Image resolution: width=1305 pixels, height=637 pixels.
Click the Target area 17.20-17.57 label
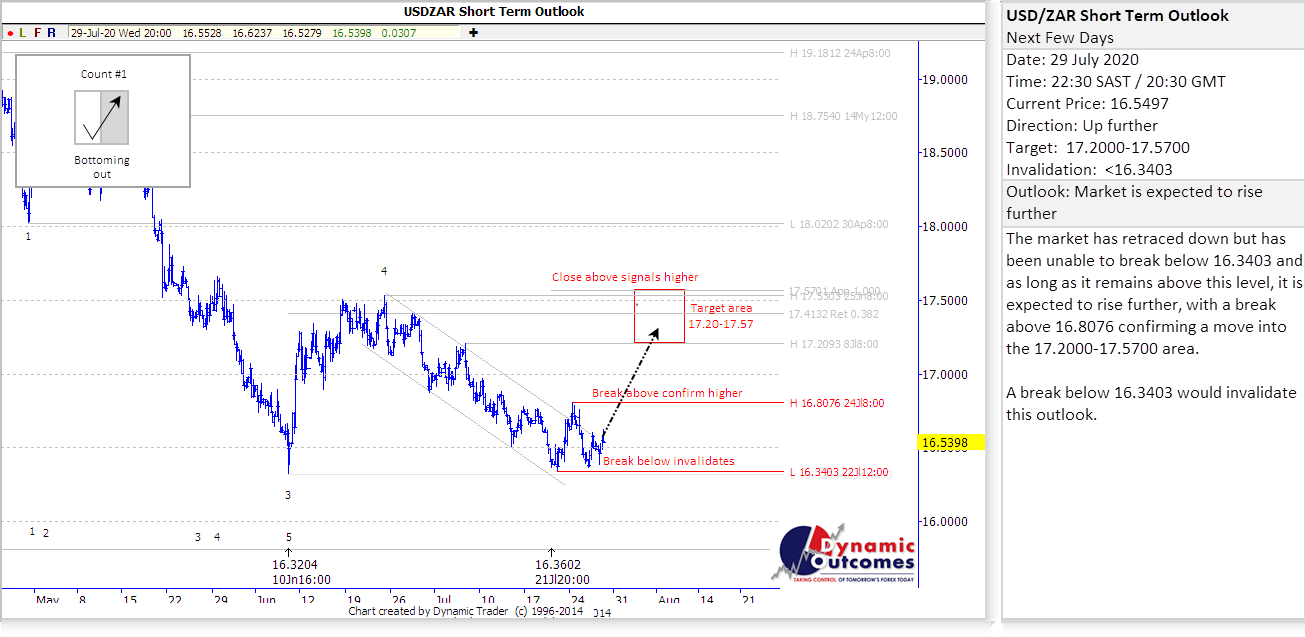click(721, 316)
